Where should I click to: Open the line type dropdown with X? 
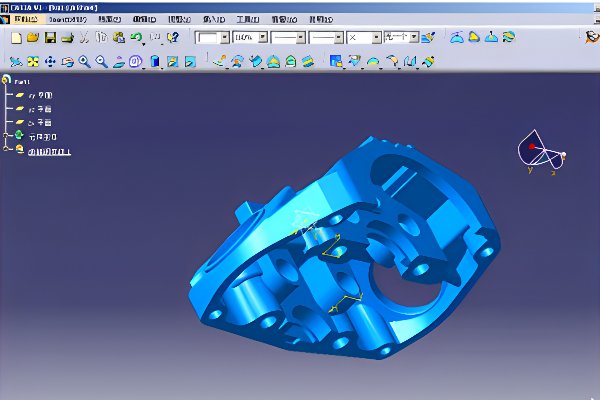pos(376,37)
